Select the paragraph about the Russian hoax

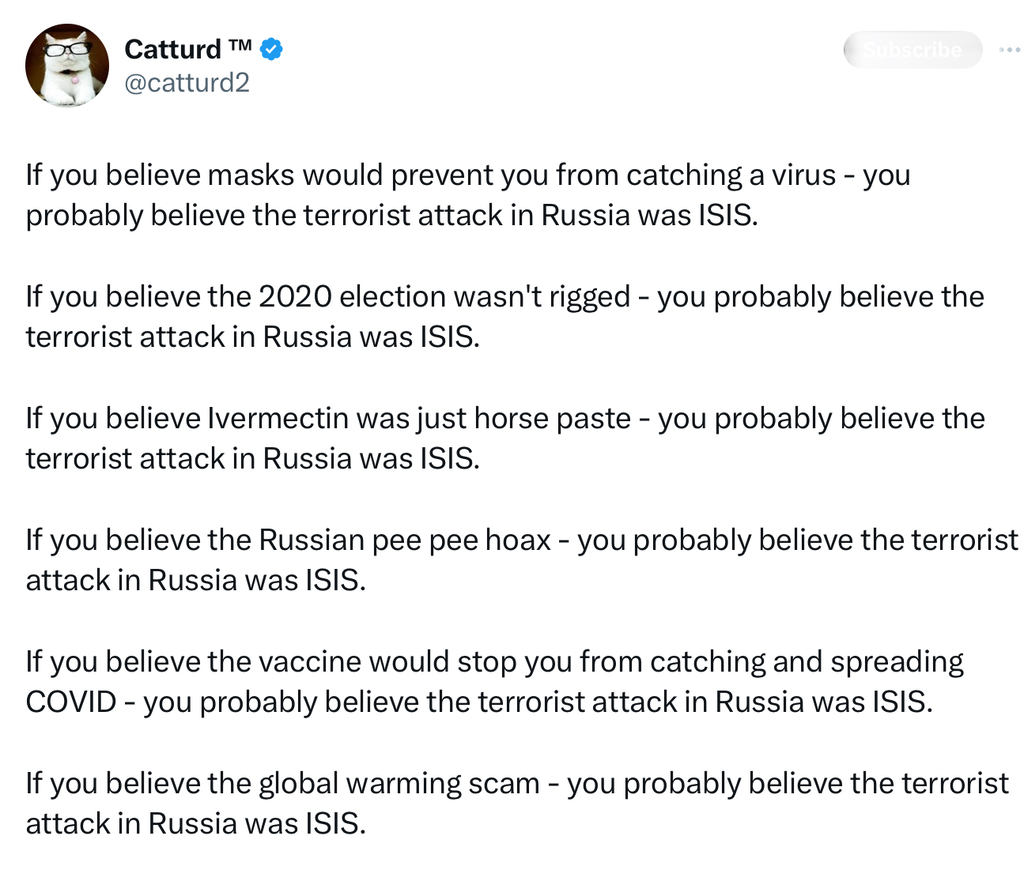point(520,560)
